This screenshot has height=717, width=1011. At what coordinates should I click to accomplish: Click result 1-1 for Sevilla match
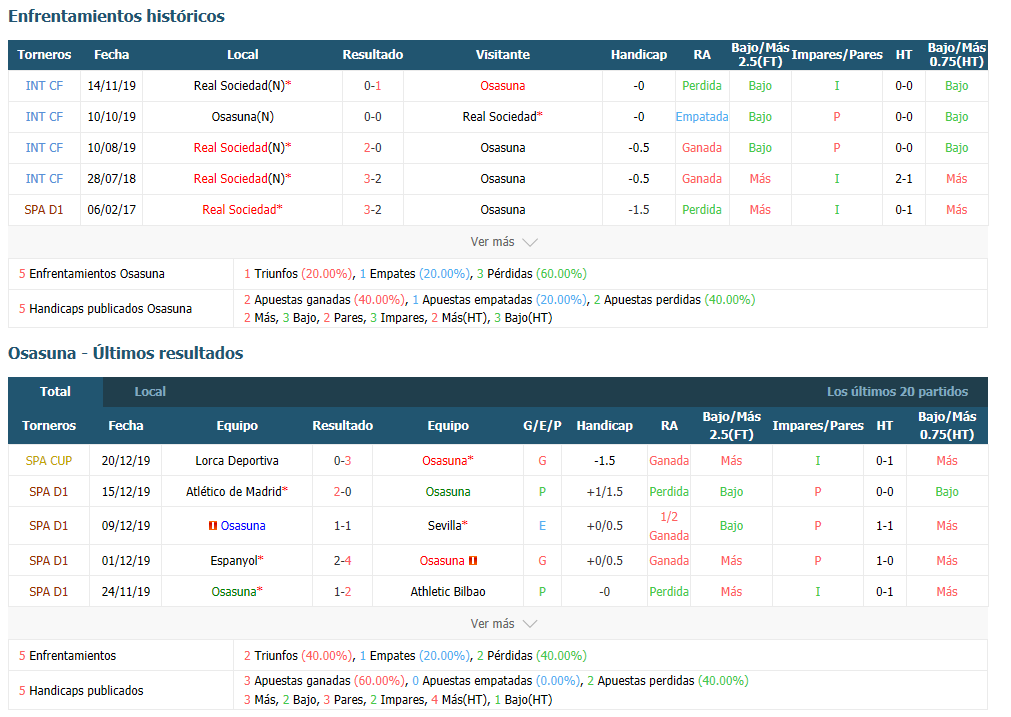(x=342, y=525)
